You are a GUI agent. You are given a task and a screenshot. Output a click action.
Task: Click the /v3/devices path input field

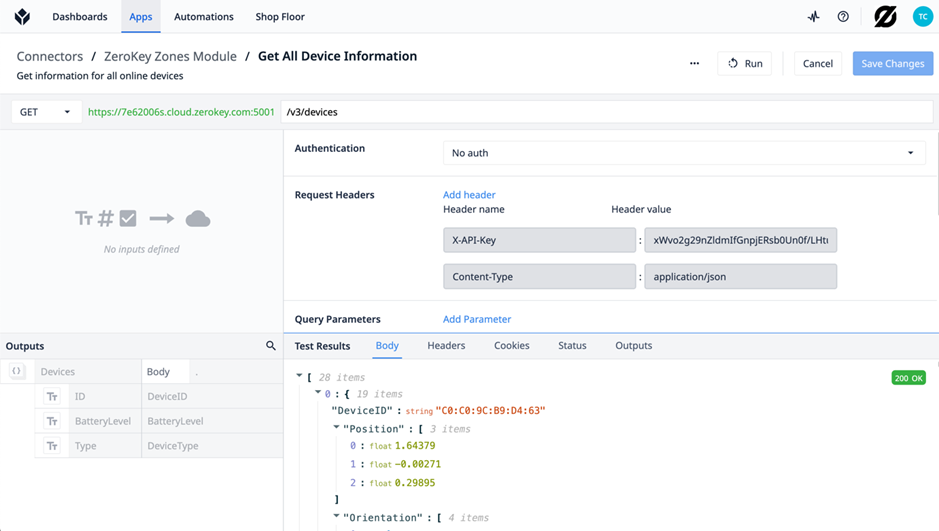pyautogui.click(x=607, y=112)
